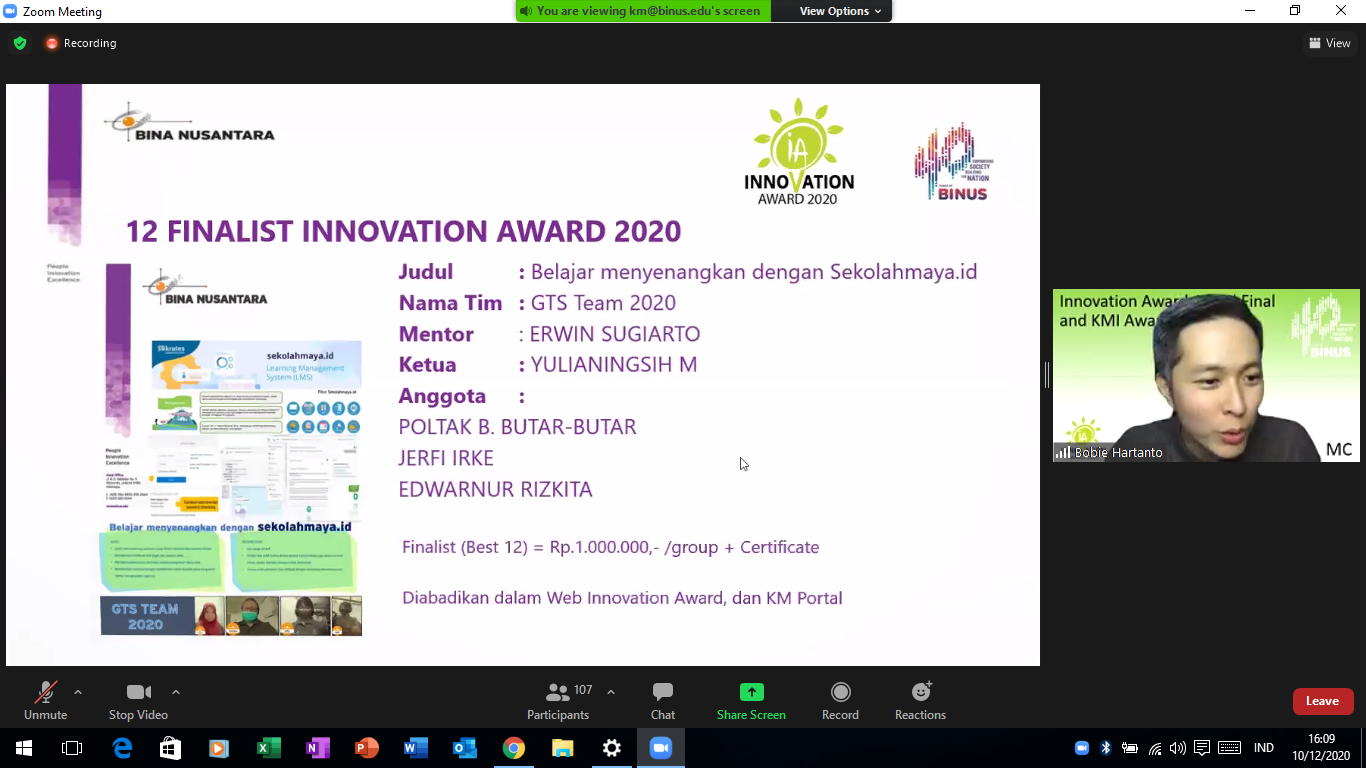
Task: Open the Reactions menu
Action: click(920, 700)
